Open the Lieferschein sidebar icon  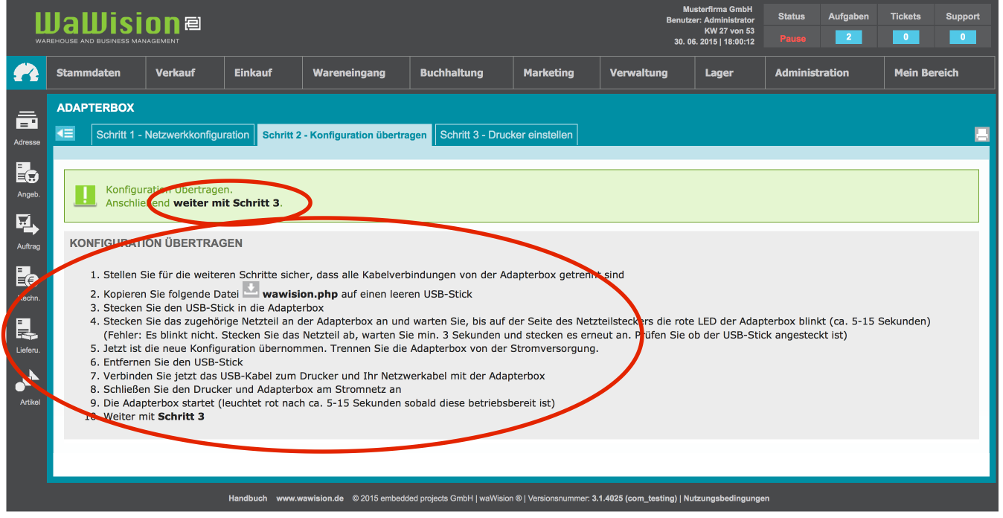(x=27, y=330)
